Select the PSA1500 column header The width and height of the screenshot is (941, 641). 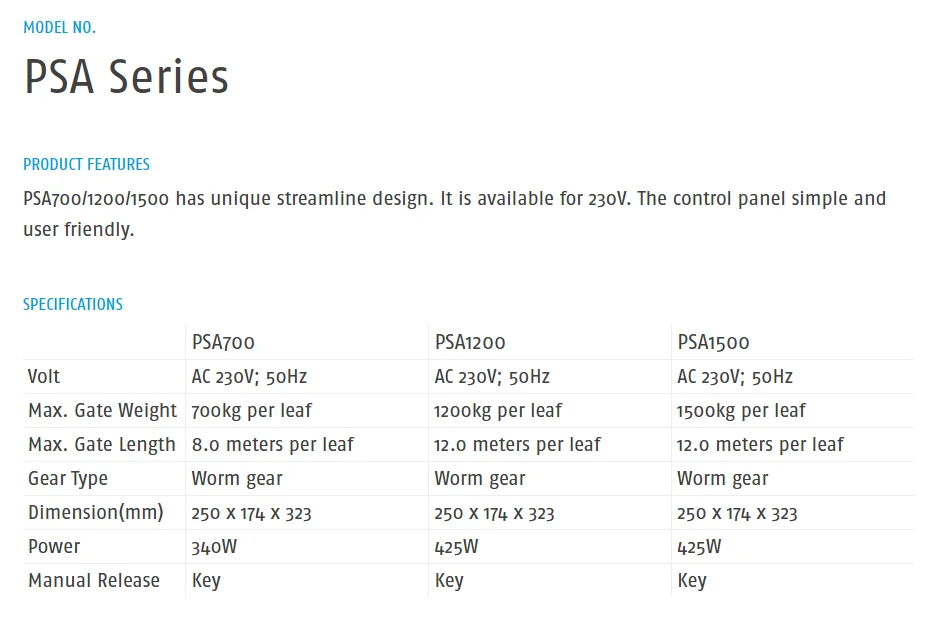click(x=714, y=342)
